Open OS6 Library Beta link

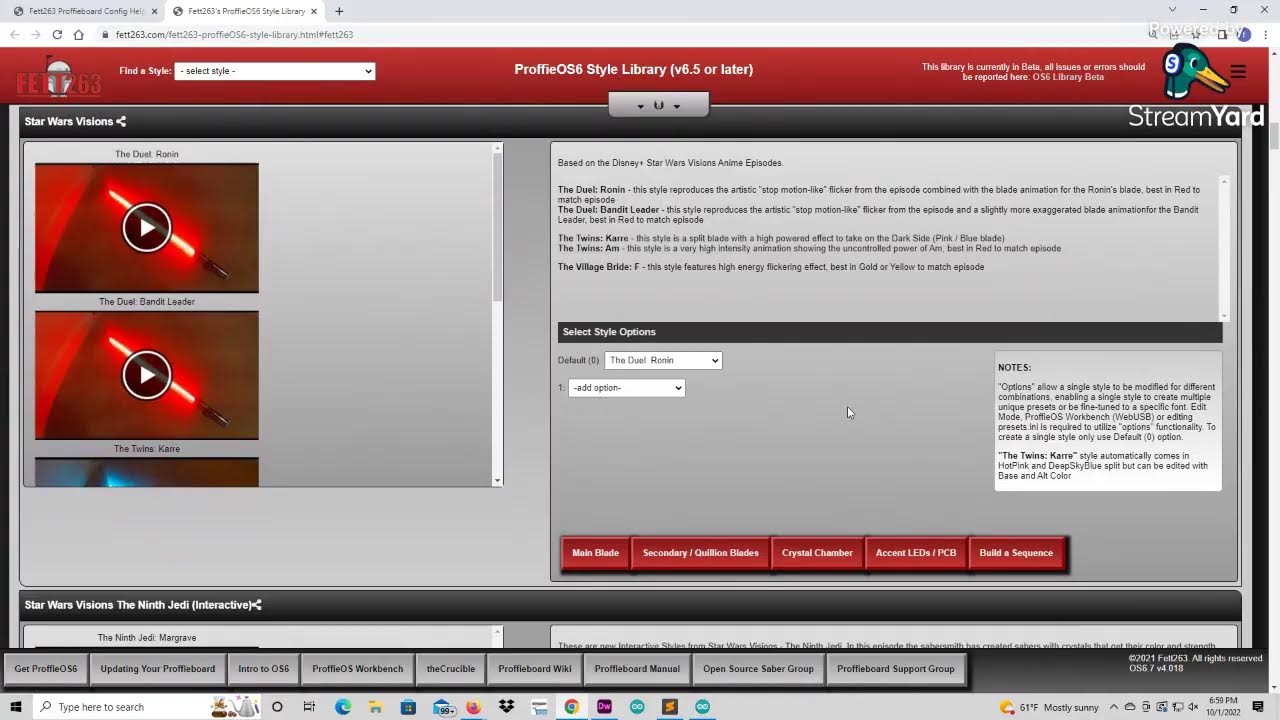coord(1068,77)
